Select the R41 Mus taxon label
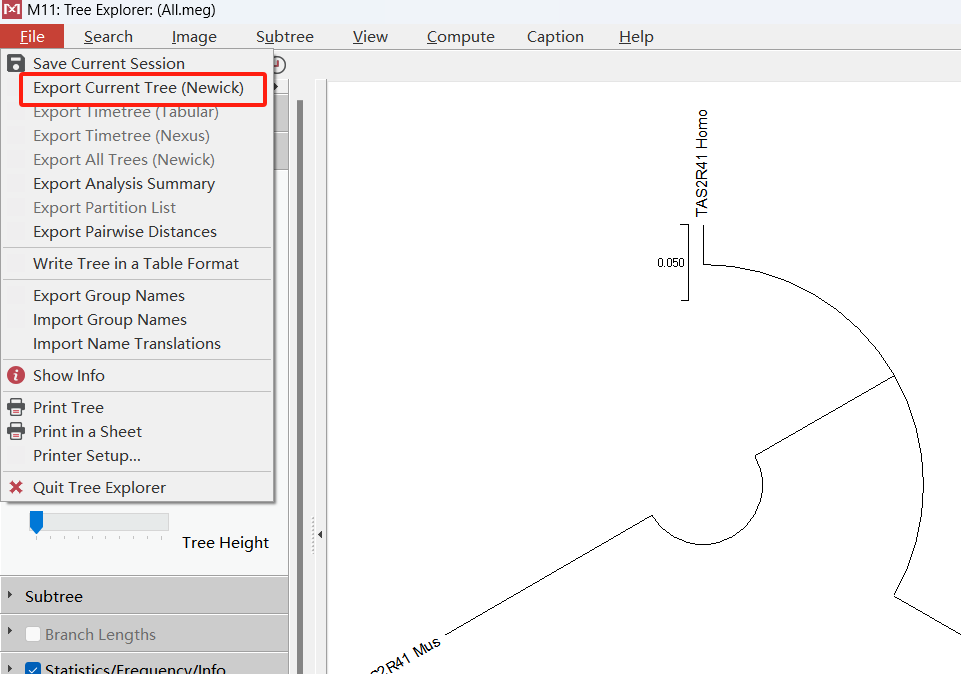Viewport: 961px width, 674px height. coord(406,656)
